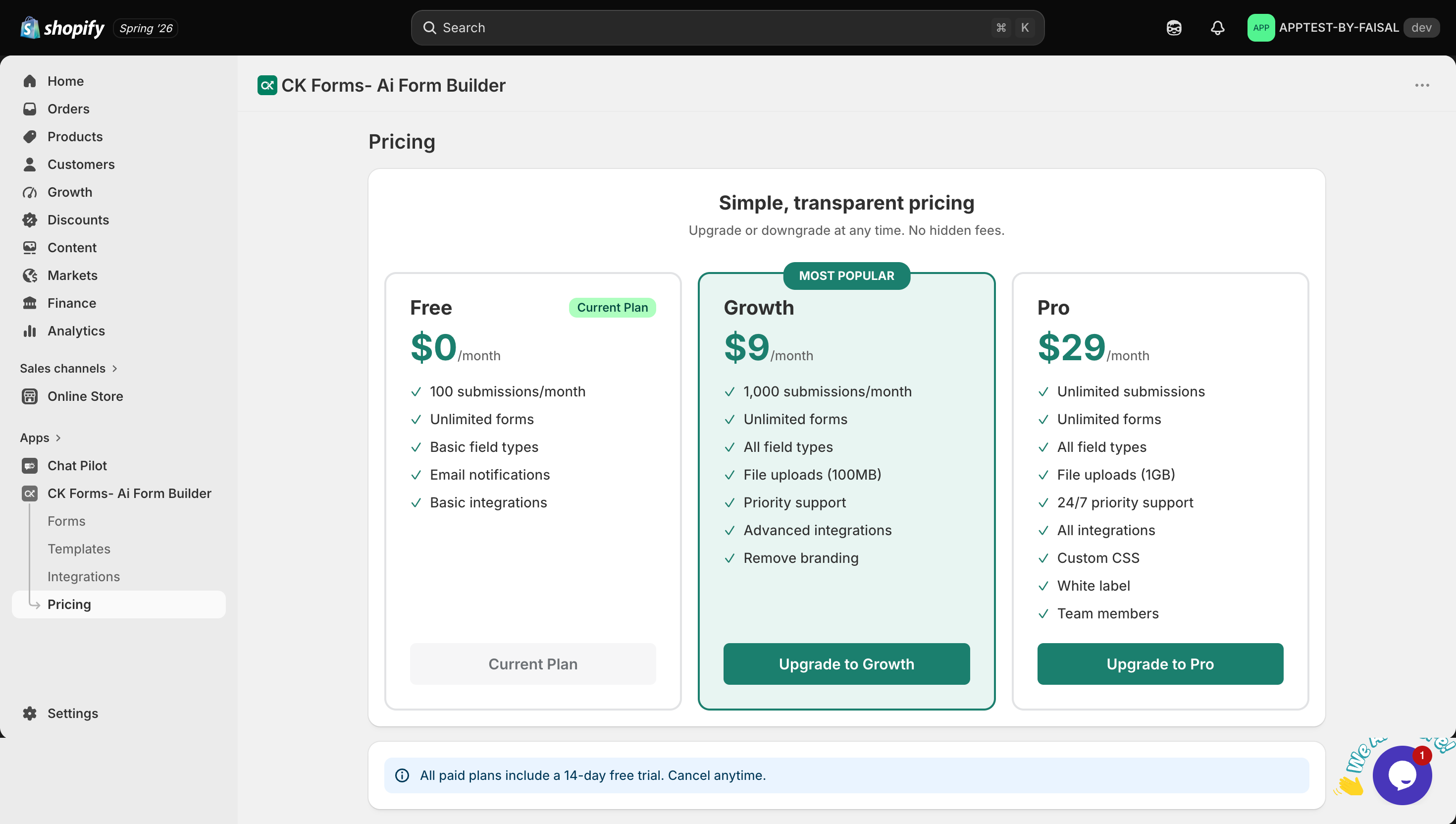Click the CK Forms logo in page header
The width and height of the screenshot is (1456, 824).
[267, 85]
